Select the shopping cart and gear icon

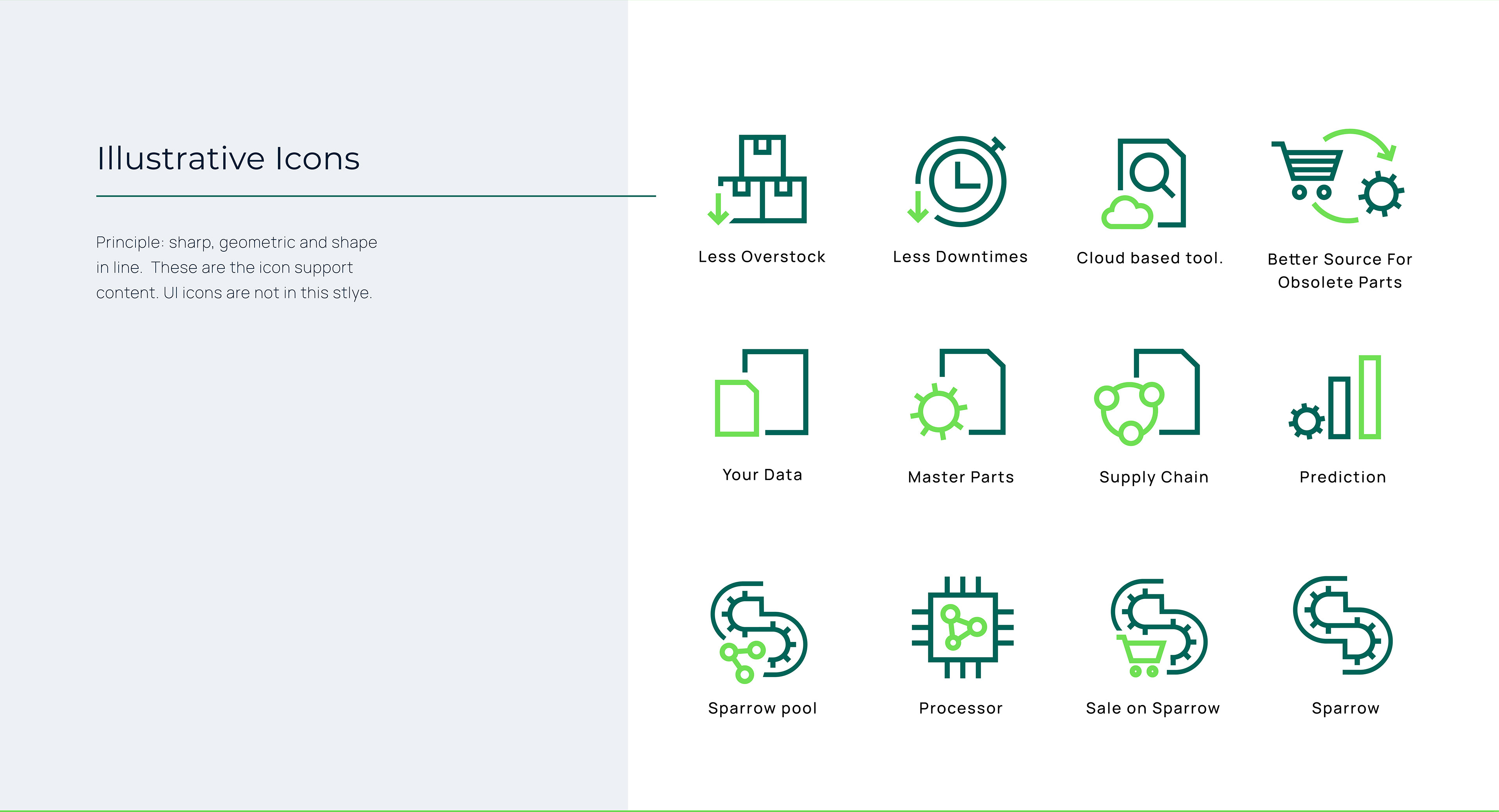pyautogui.click(x=1338, y=176)
